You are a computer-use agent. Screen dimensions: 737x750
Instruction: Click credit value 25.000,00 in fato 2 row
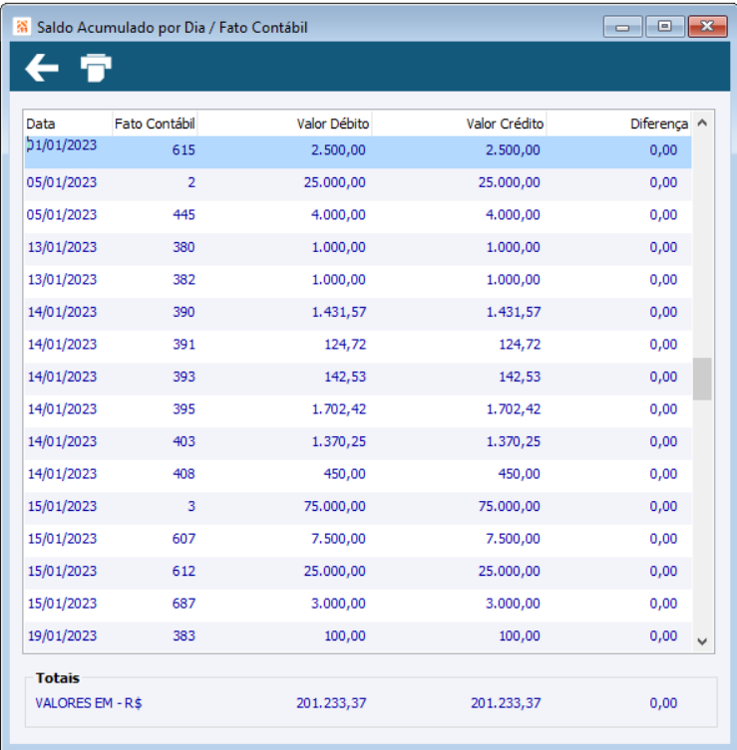click(509, 183)
